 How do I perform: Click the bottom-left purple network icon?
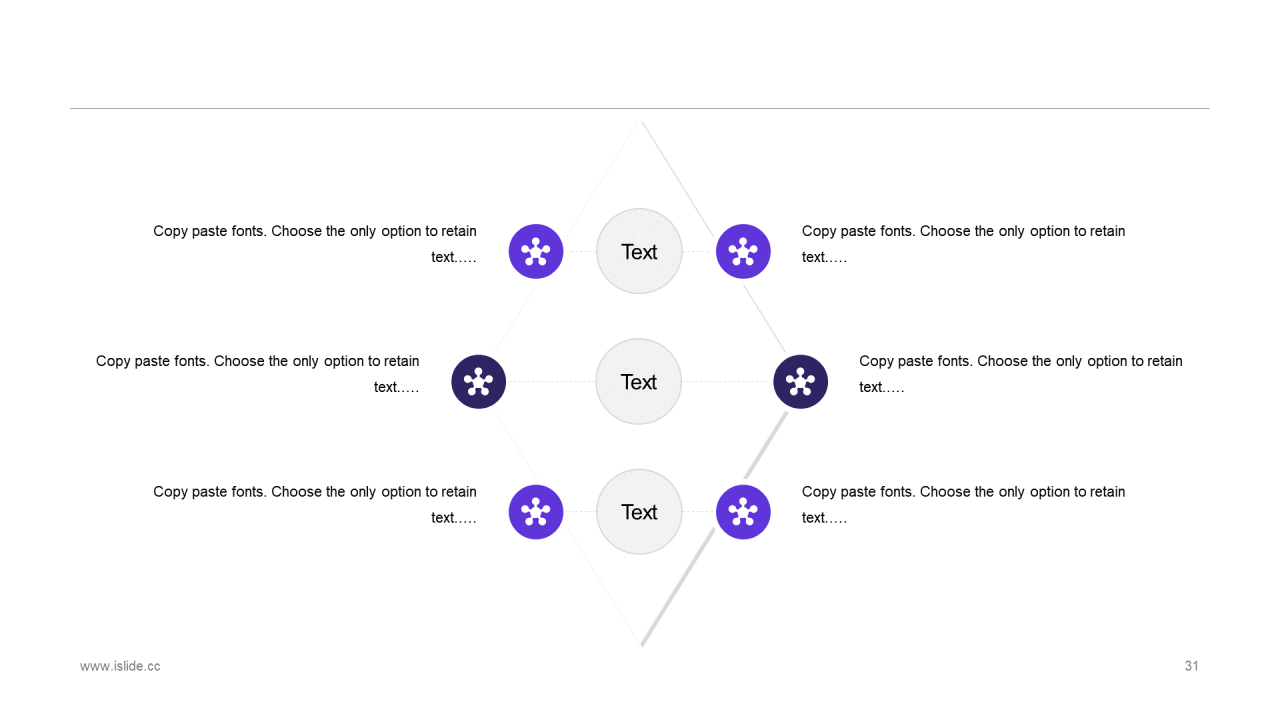(536, 512)
